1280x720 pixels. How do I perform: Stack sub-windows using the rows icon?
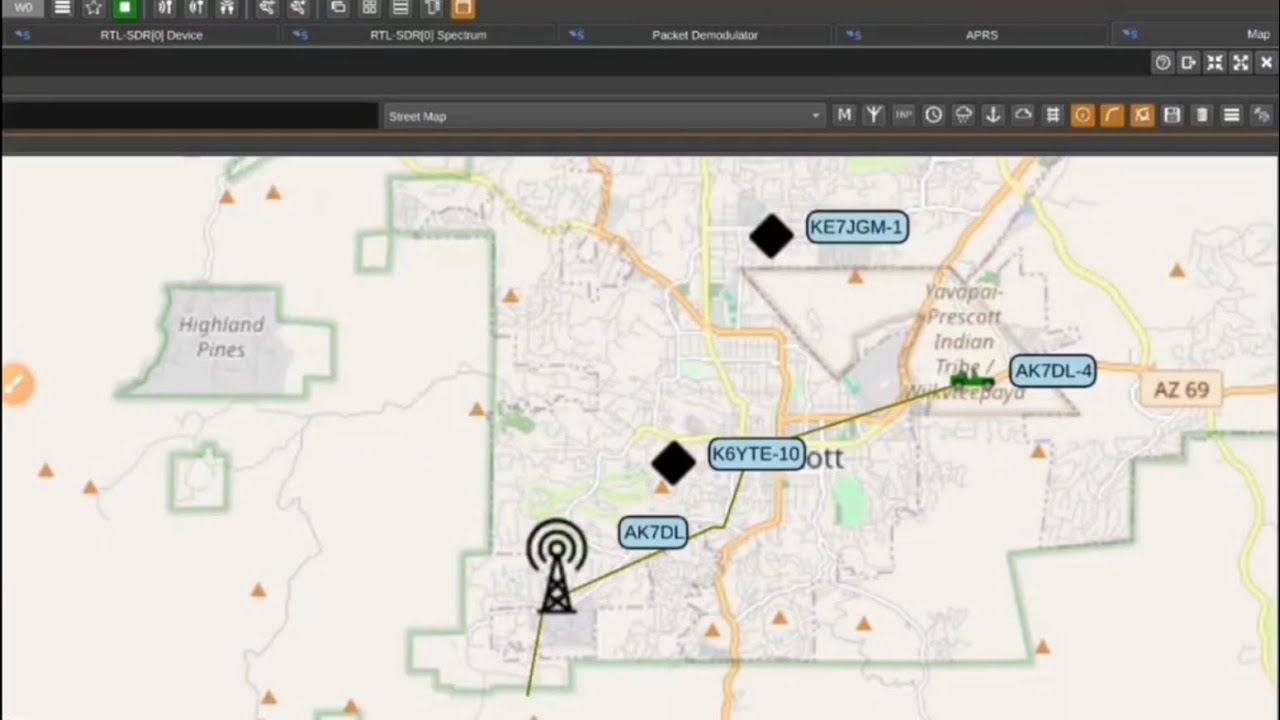pyautogui.click(x=400, y=8)
